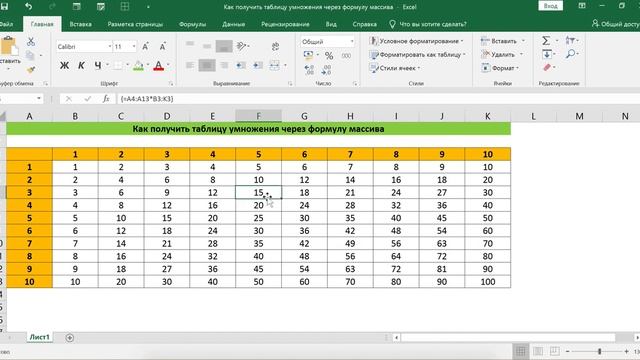640x360 pixels.
Task: Open the Общий number format dropdown
Action: (352, 42)
